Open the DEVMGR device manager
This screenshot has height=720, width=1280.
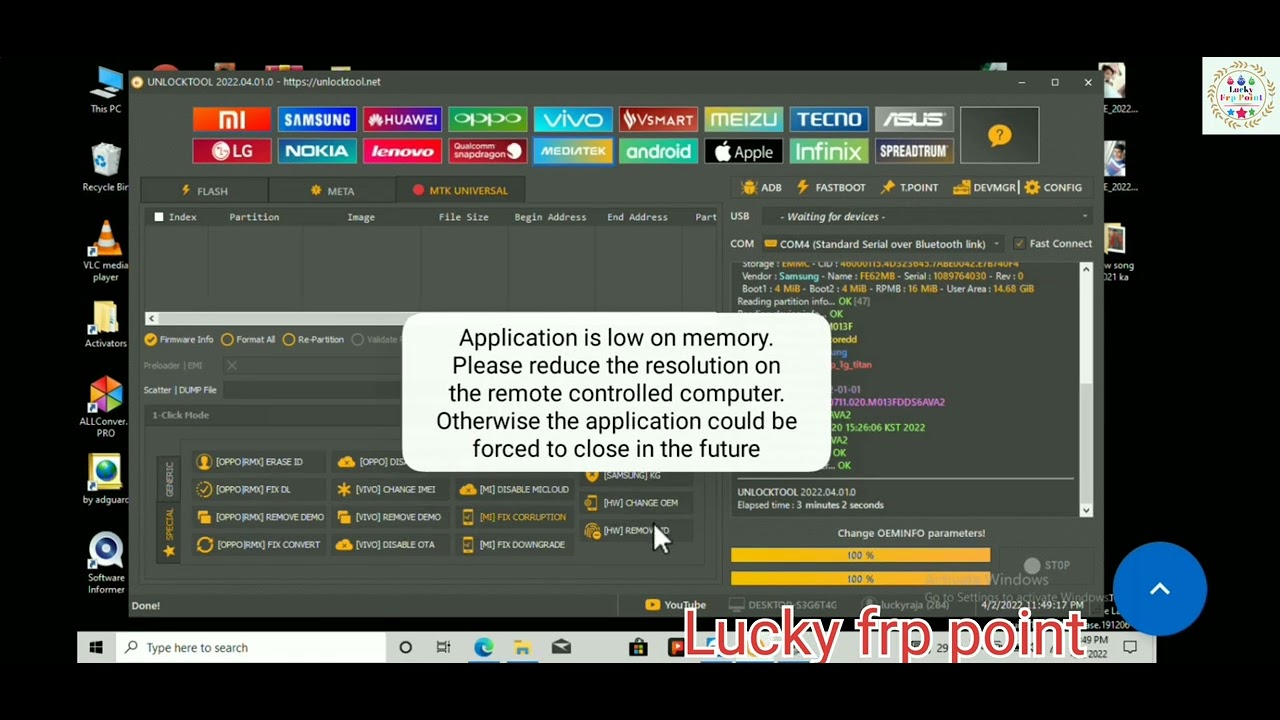point(984,187)
